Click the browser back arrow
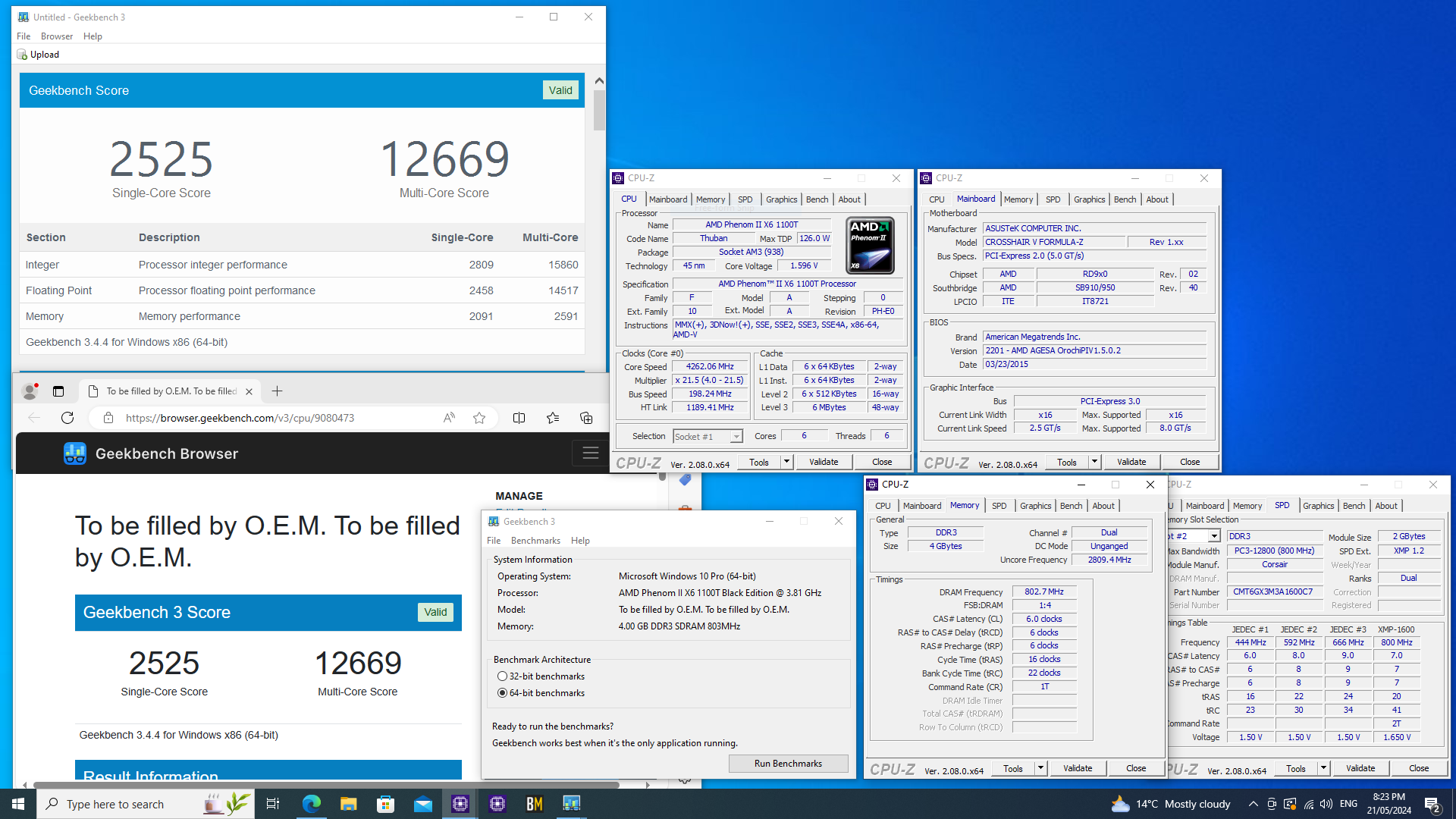This screenshot has width=1456, height=819. tap(34, 418)
